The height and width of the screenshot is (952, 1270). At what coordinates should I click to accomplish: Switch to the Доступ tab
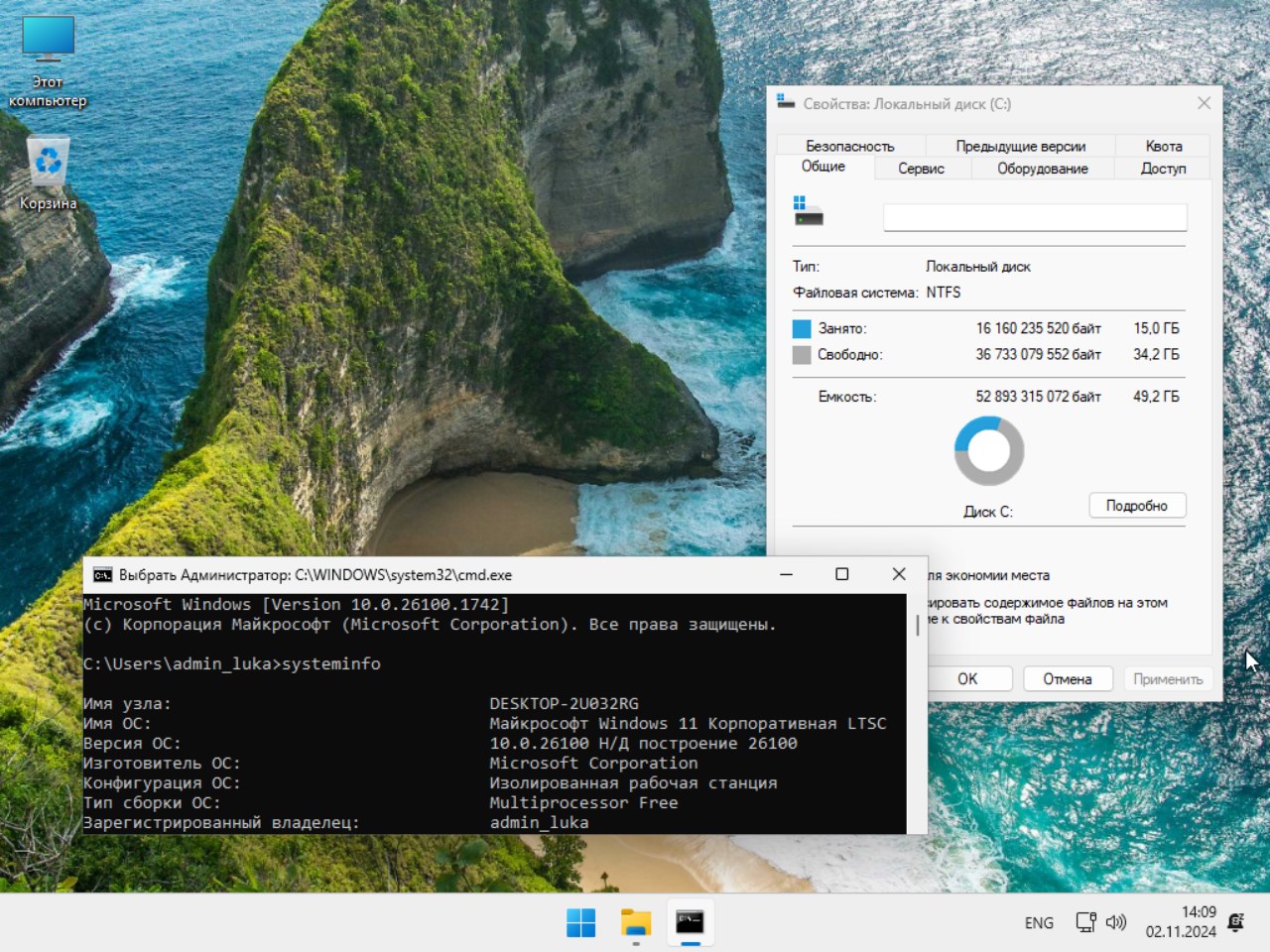click(x=1164, y=169)
